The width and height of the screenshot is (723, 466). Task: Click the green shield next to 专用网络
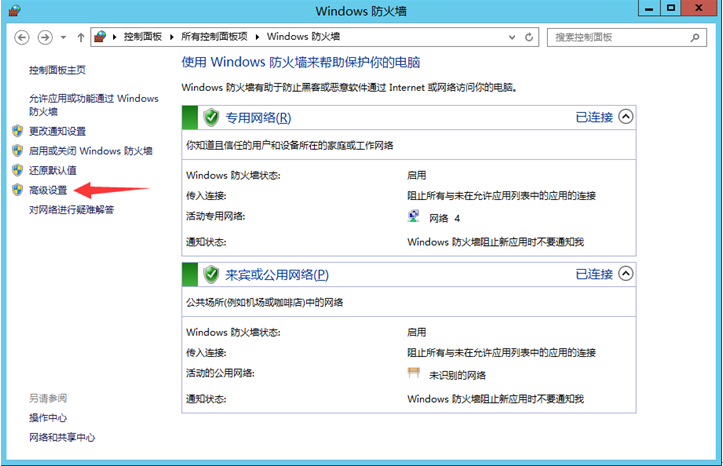pyautogui.click(x=211, y=118)
